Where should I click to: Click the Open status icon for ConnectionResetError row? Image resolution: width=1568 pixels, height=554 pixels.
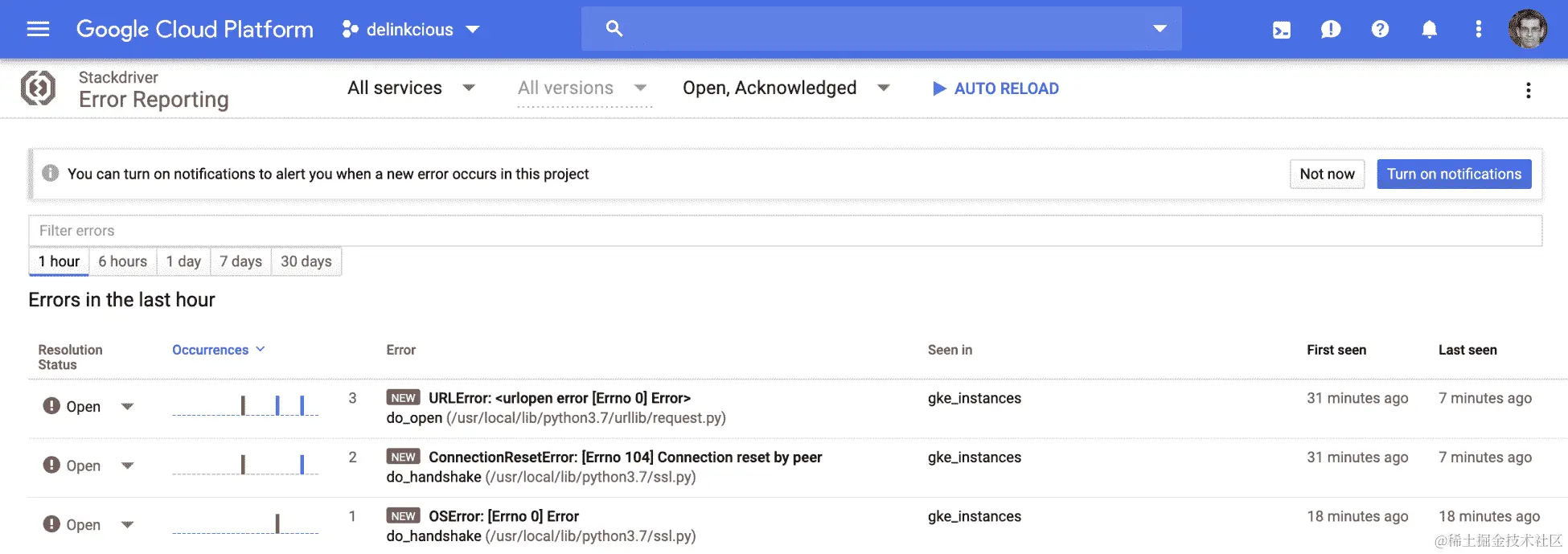point(51,465)
